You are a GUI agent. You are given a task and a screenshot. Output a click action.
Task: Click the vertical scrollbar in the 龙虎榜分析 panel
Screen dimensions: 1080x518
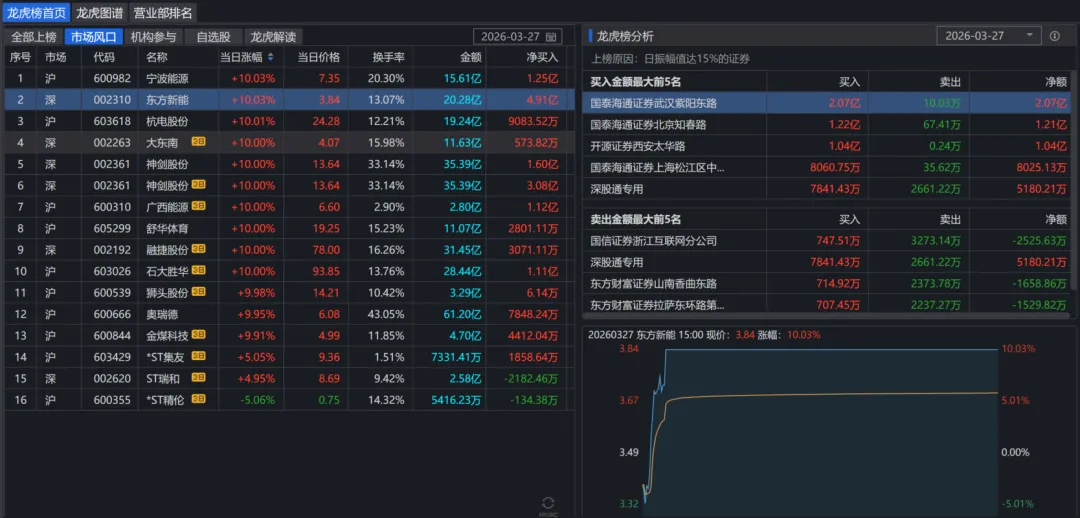(1075, 179)
